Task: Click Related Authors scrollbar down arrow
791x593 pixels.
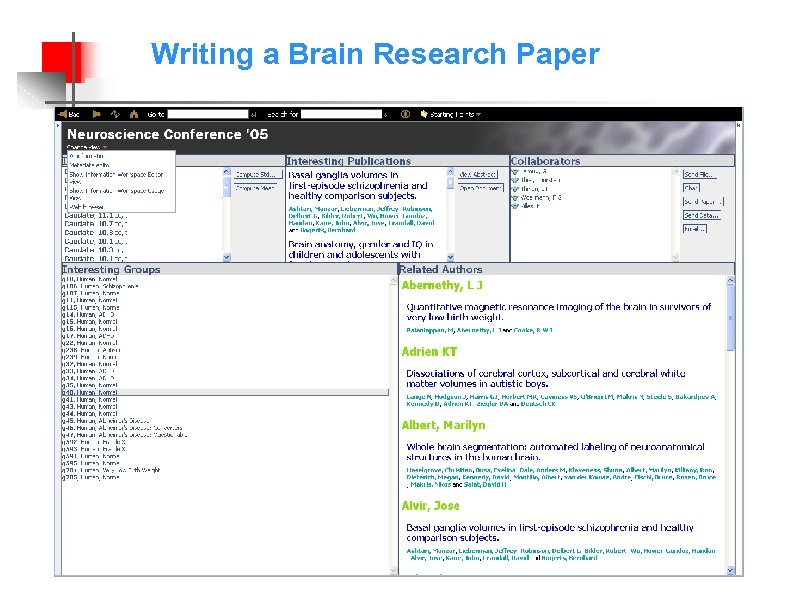Action: pyautogui.click(x=730, y=570)
